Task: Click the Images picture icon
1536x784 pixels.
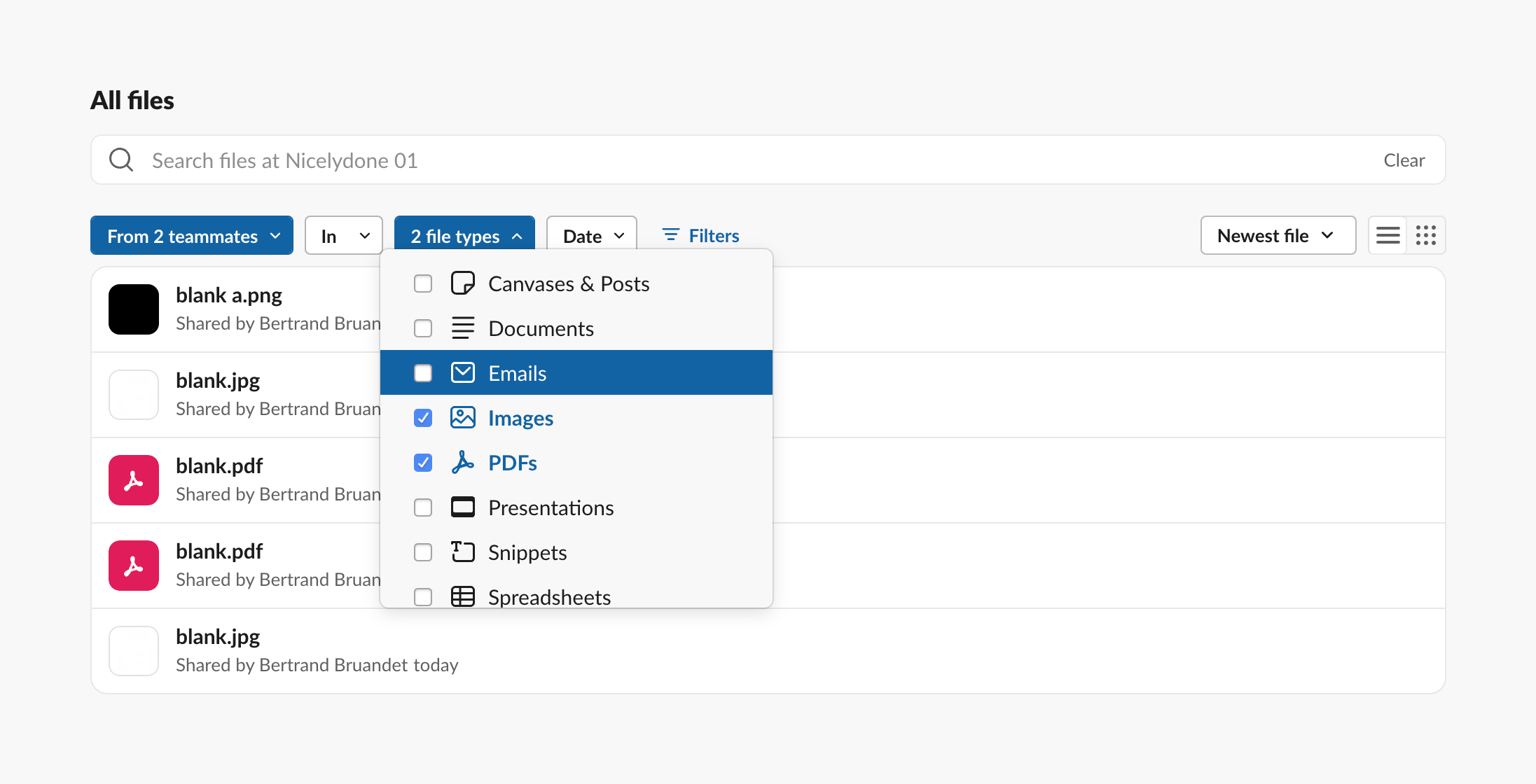Action: 463,417
